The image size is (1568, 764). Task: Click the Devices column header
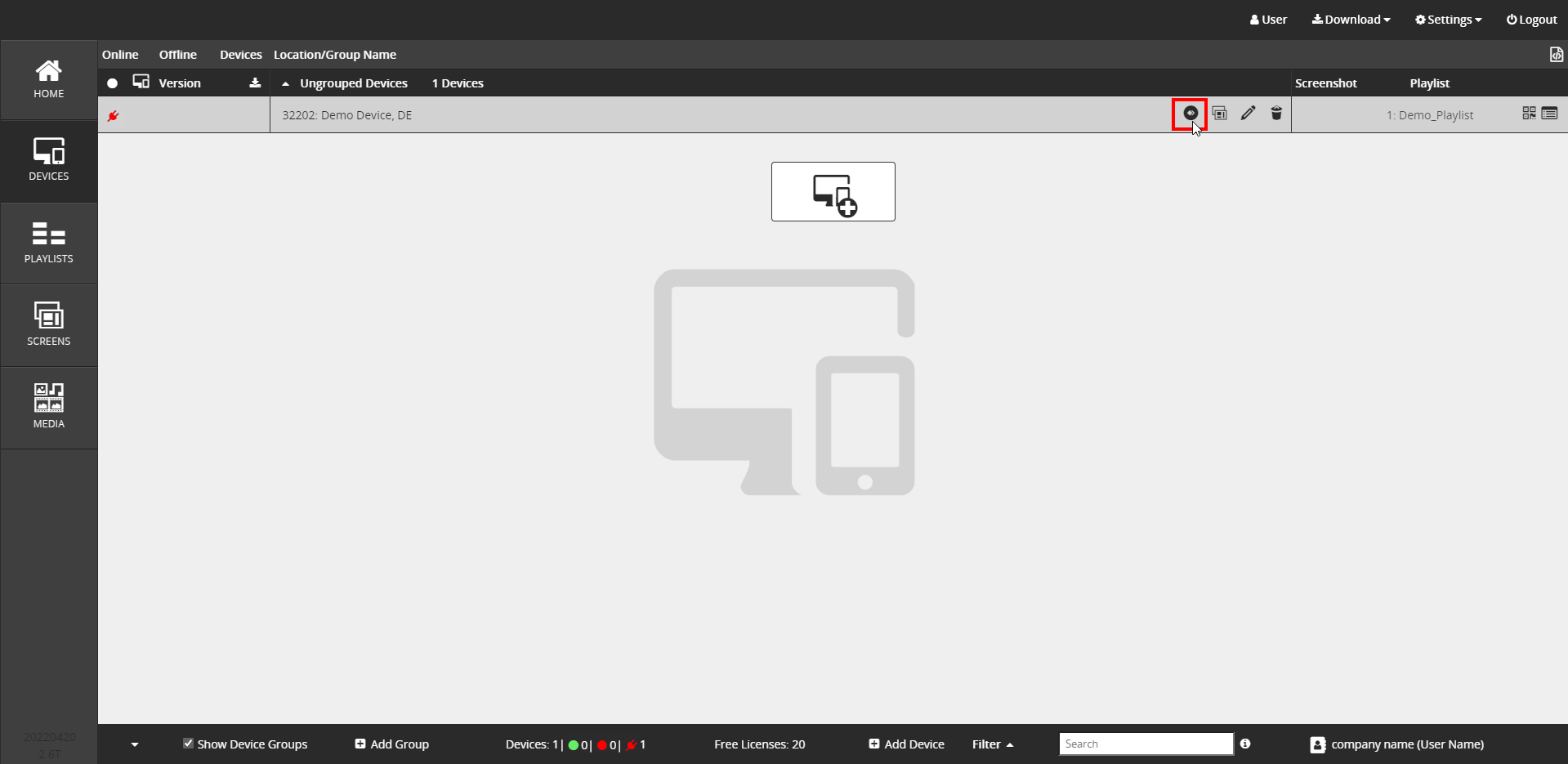pos(241,55)
